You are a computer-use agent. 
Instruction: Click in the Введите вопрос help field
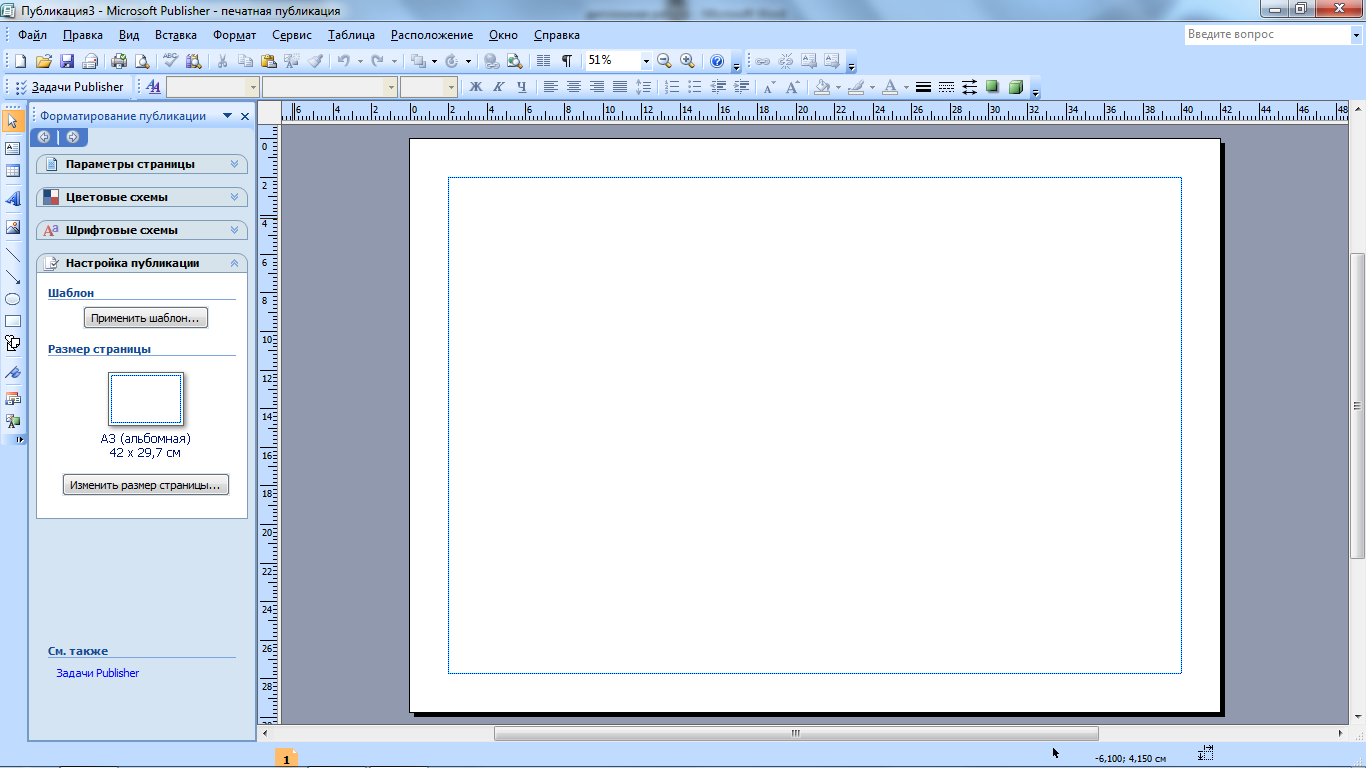pos(1266,34)
